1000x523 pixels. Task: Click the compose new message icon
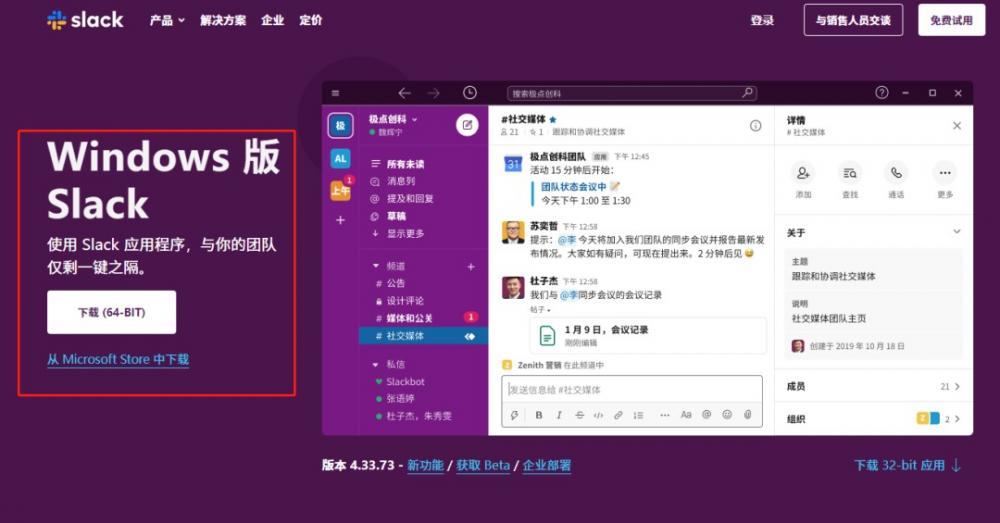[x=467, y=125]
